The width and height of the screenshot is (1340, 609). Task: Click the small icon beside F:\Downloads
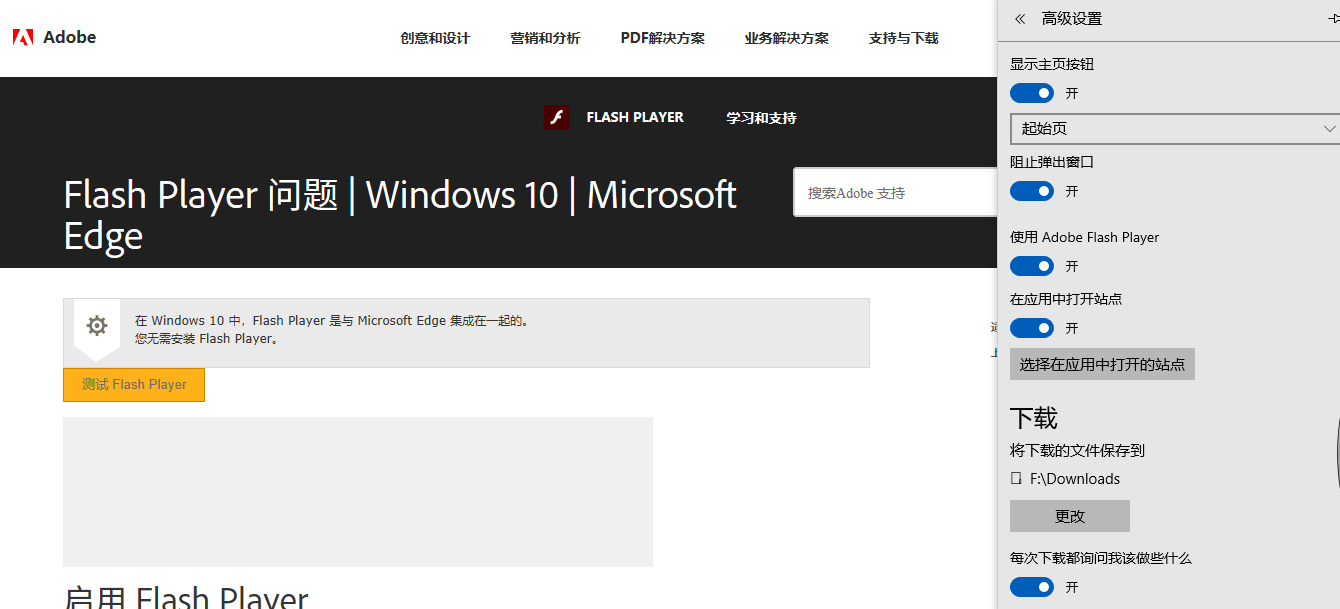tap(1016, 479)
